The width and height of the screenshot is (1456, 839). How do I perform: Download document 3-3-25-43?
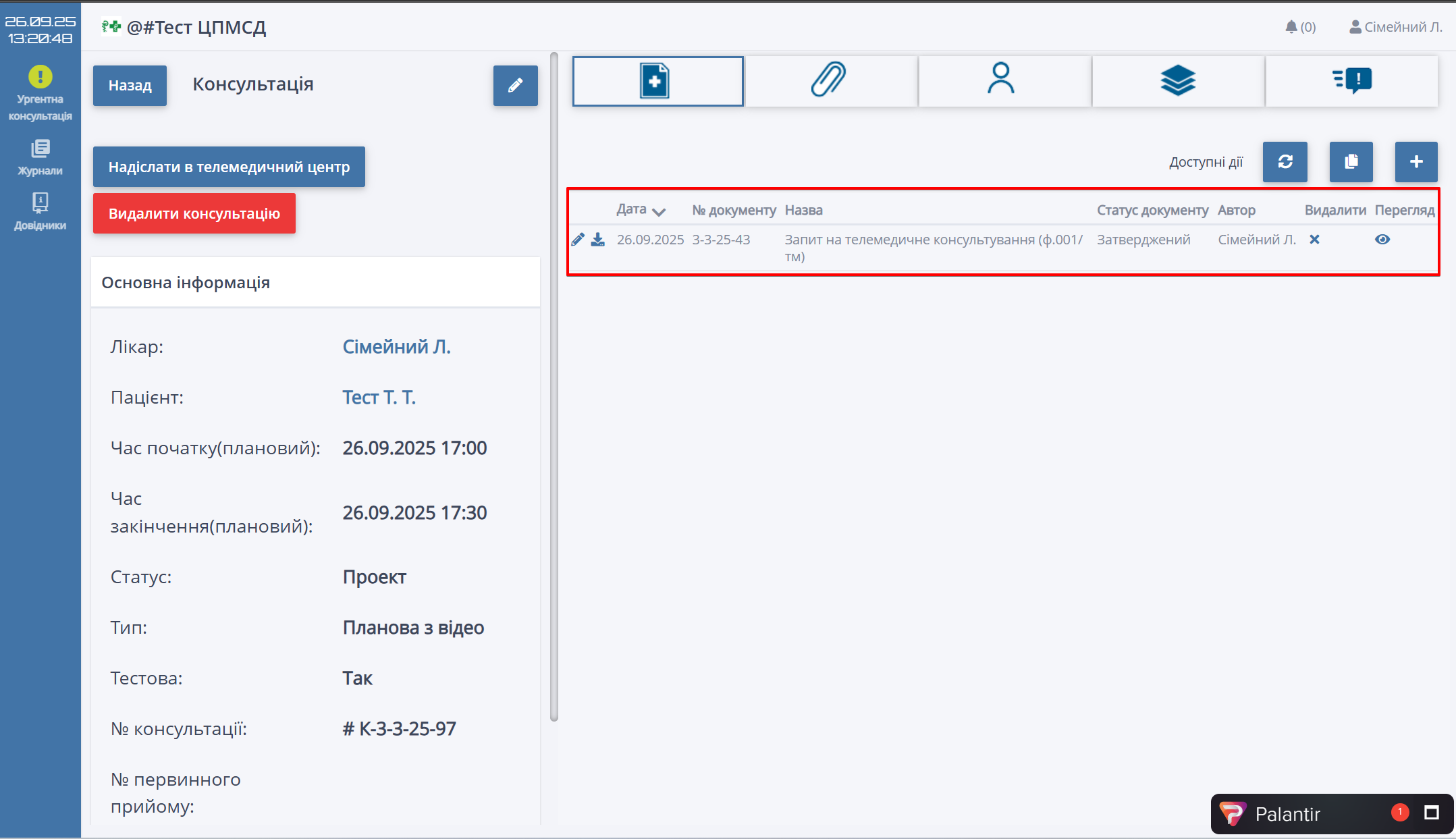598,240
